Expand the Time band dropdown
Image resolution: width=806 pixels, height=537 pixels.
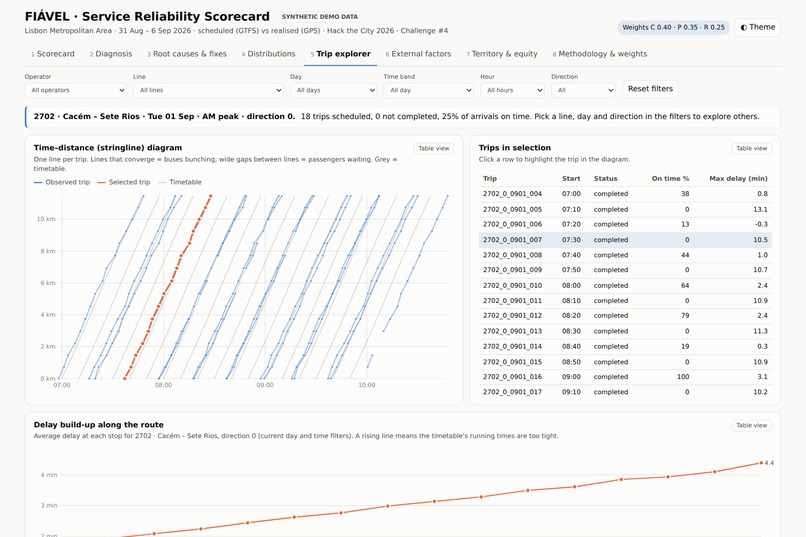[428, 90]
